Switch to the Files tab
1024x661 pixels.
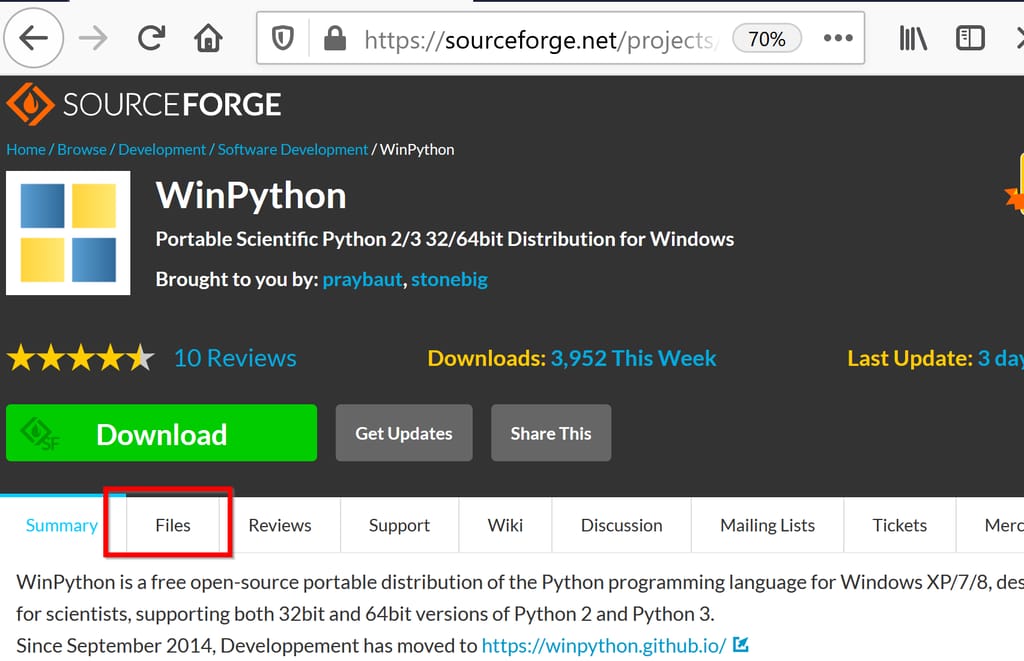(x=172, y=525)
